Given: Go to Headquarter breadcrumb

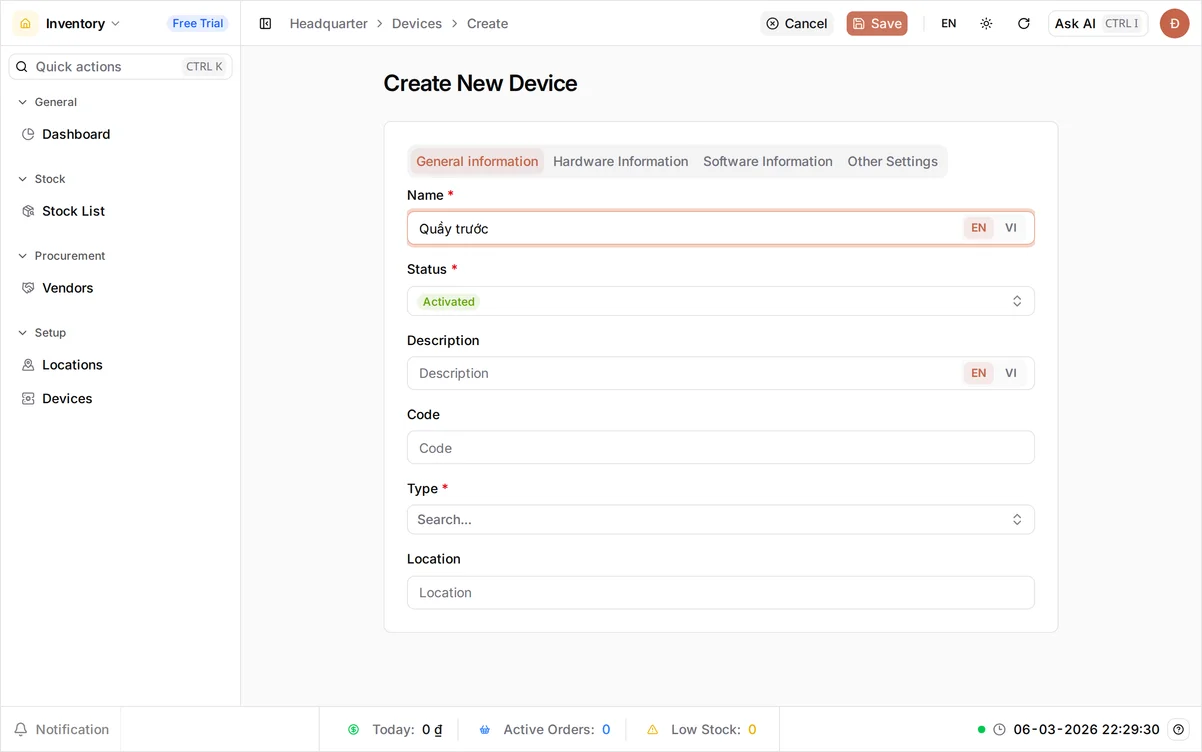Looking at the screenshot, I should 329,23.
